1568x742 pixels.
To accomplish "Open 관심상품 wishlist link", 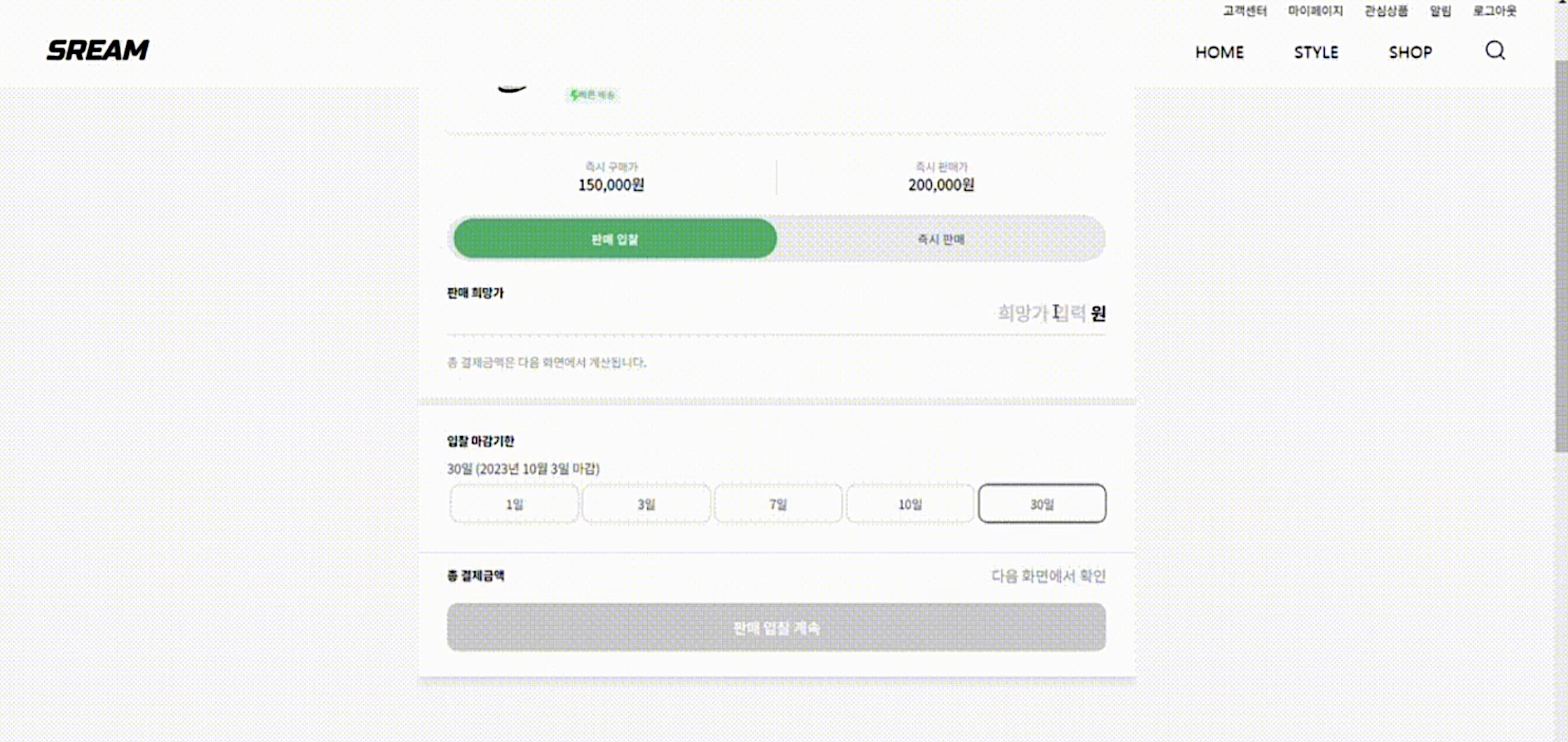I will click(x=1386, y=11).
